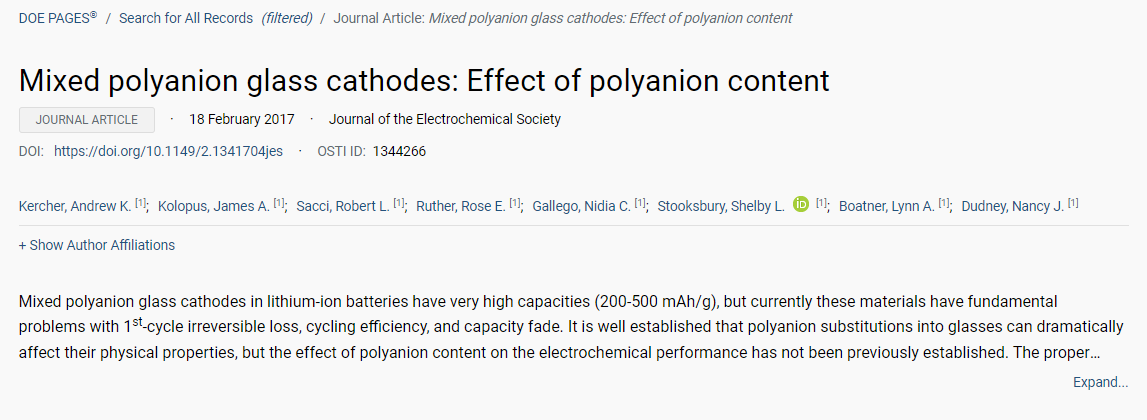Click affiliation superscript [1] after Kercher
The height and width of the screenshot is (420, 1147).
click(x=141, y=204)
